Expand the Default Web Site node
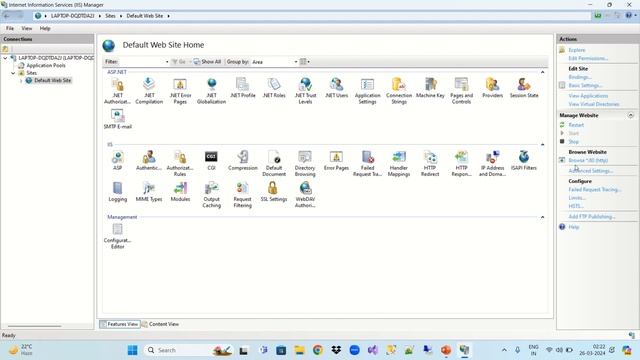This screenshot has width=640, height=360. pos(21,81)
